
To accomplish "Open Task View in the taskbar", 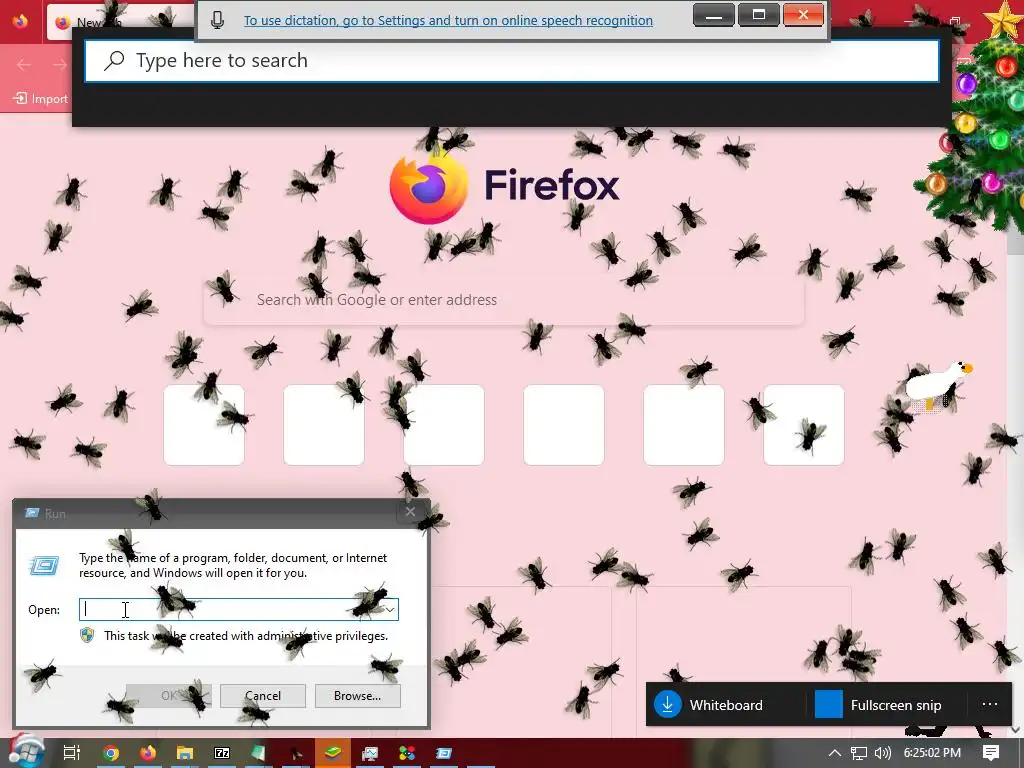I will [x=71, y=753].
